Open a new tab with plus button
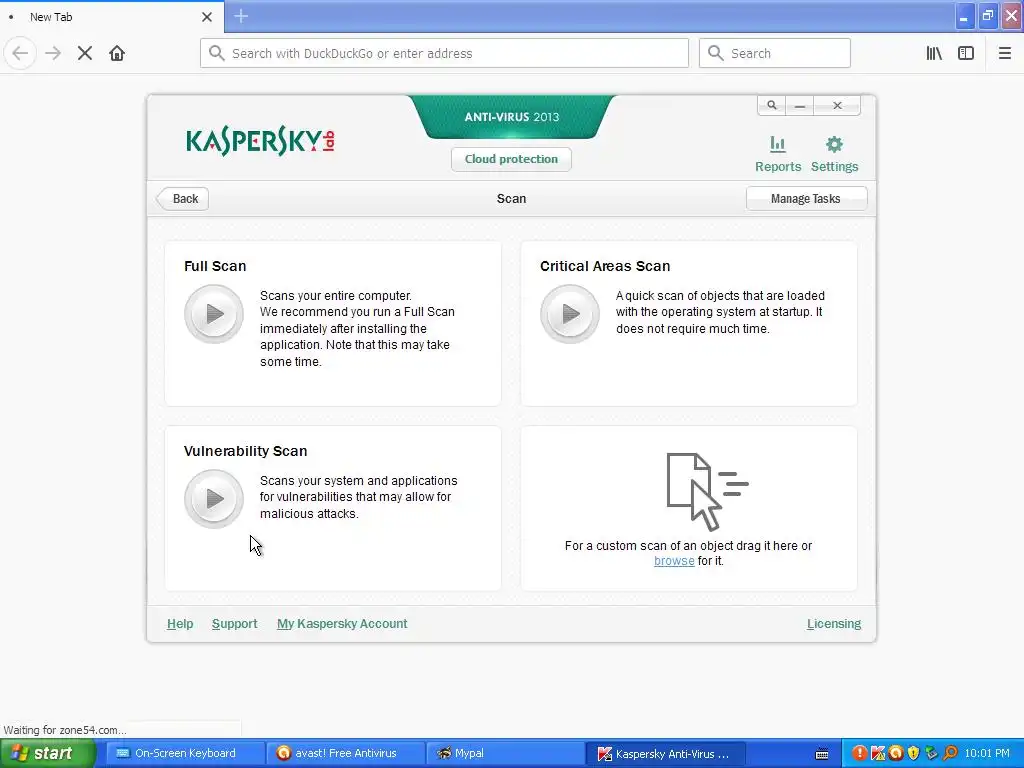This screenshot has height=768, width=1024. coord(241,16)
